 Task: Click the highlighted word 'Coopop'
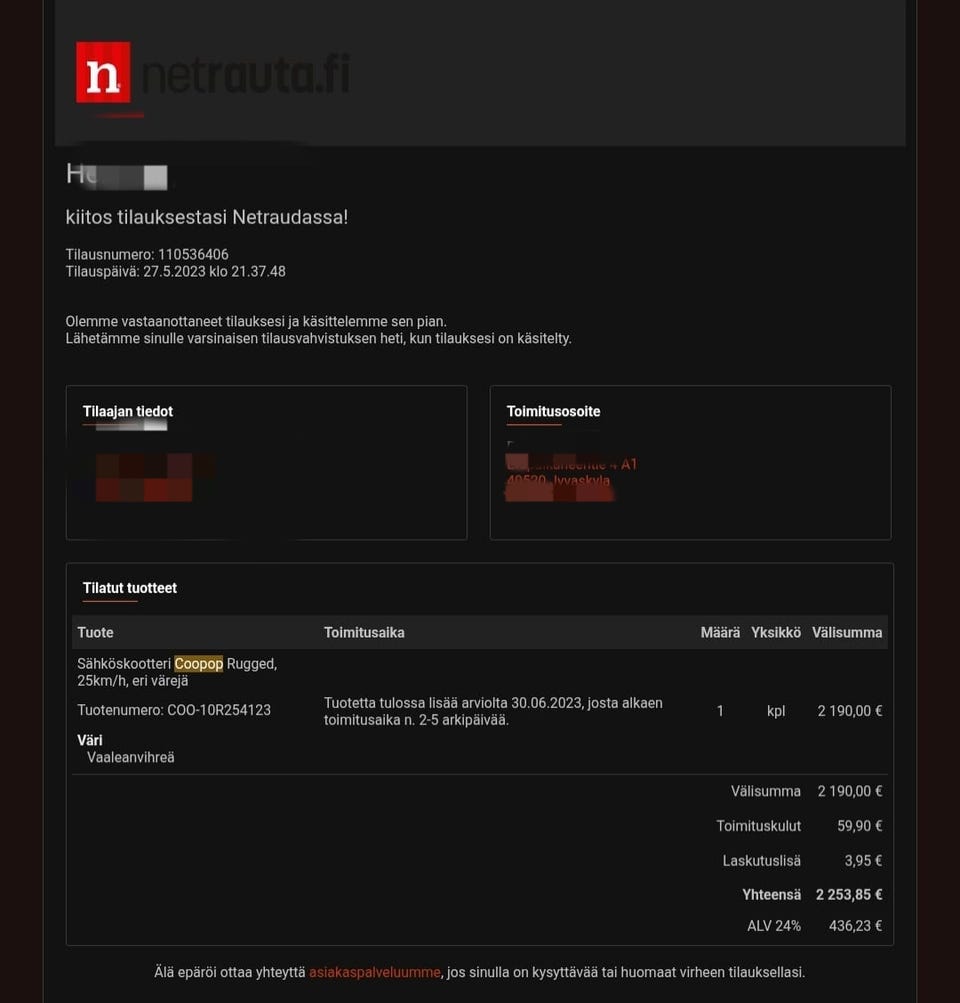199,664
